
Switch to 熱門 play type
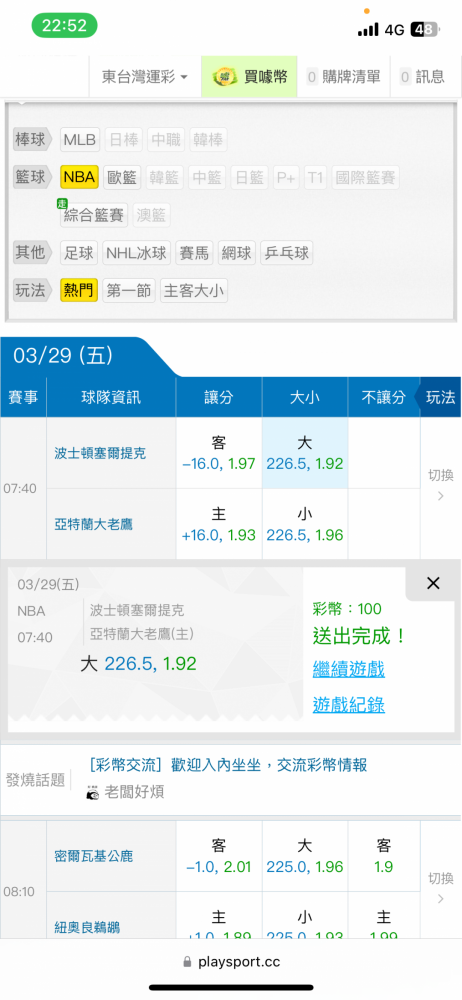tap(79, 291)
